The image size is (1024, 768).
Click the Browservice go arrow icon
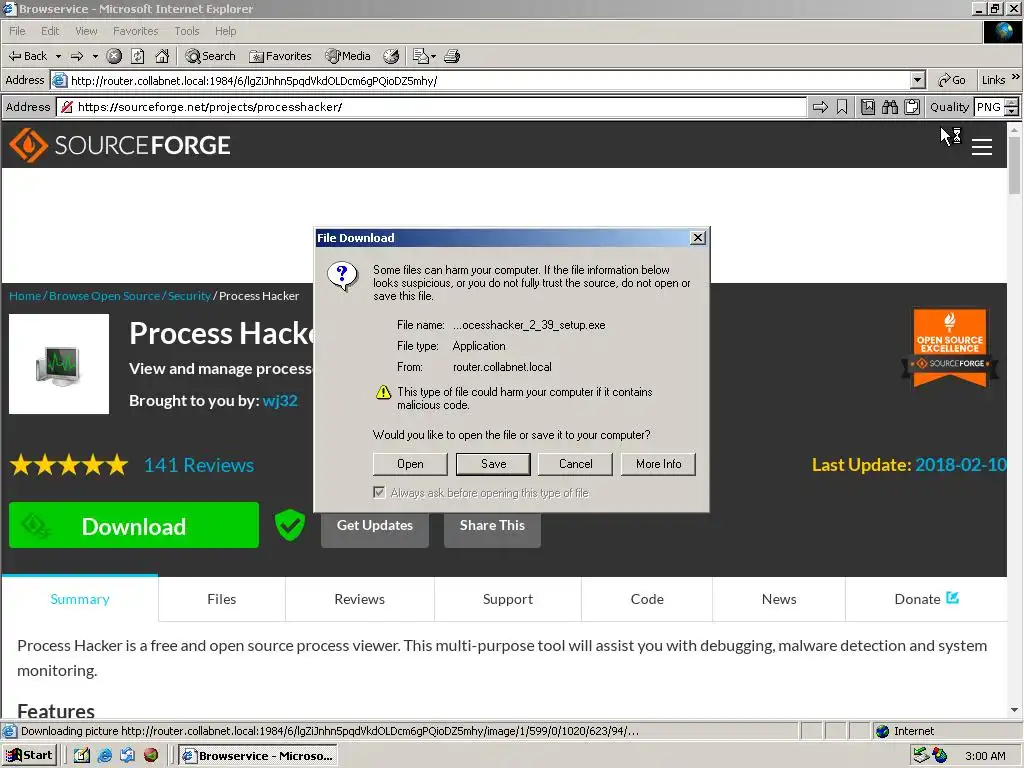[x=820, y=107]
